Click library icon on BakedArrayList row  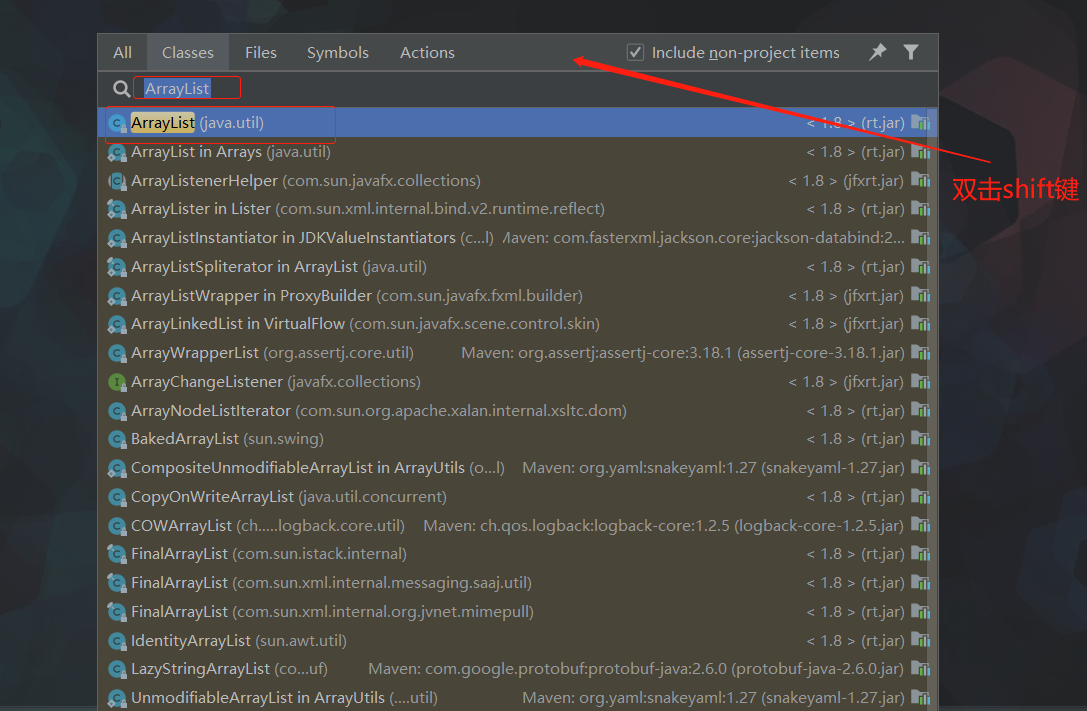pos(920,438)
